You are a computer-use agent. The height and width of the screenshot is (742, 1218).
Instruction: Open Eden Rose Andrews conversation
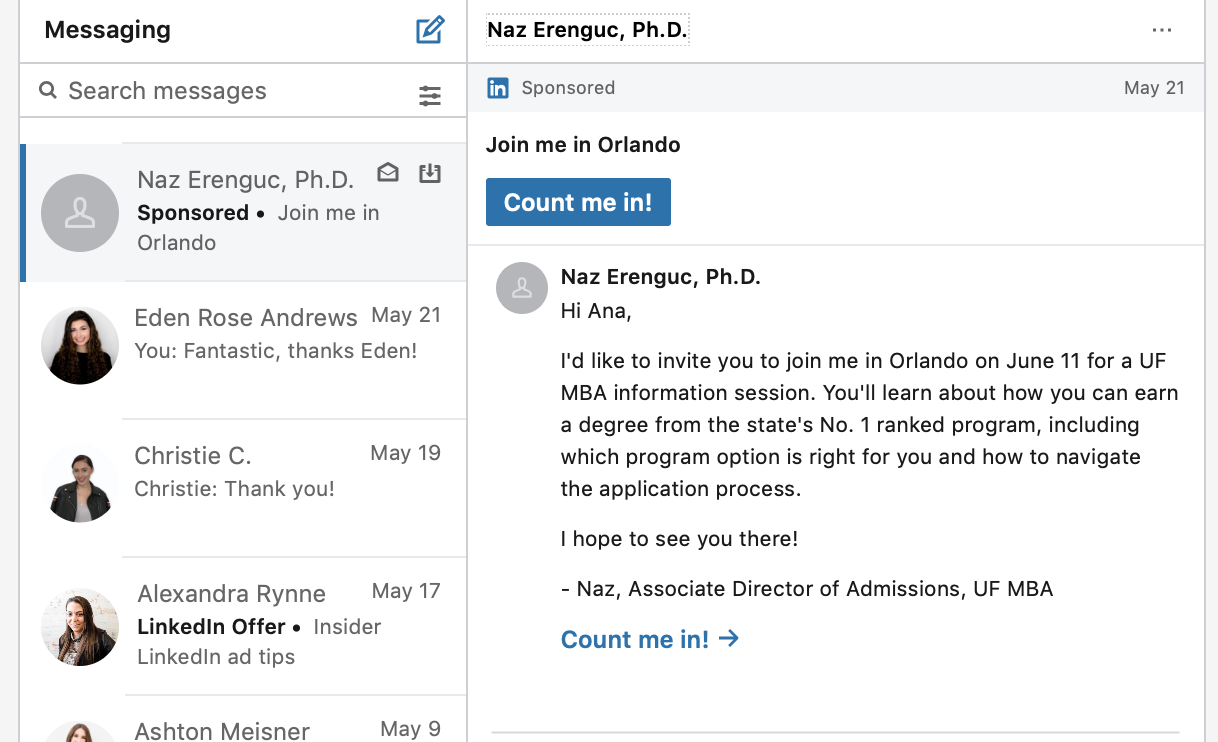[x=243, y=350]
